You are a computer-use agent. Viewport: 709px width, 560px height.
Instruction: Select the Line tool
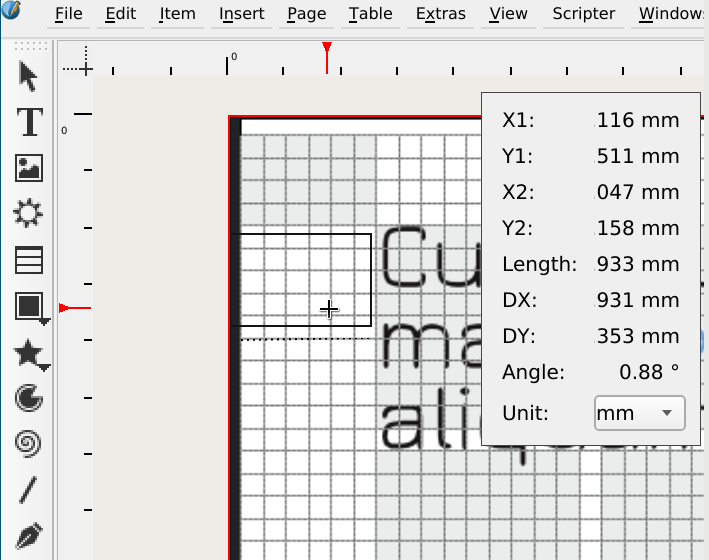(29, 490)
